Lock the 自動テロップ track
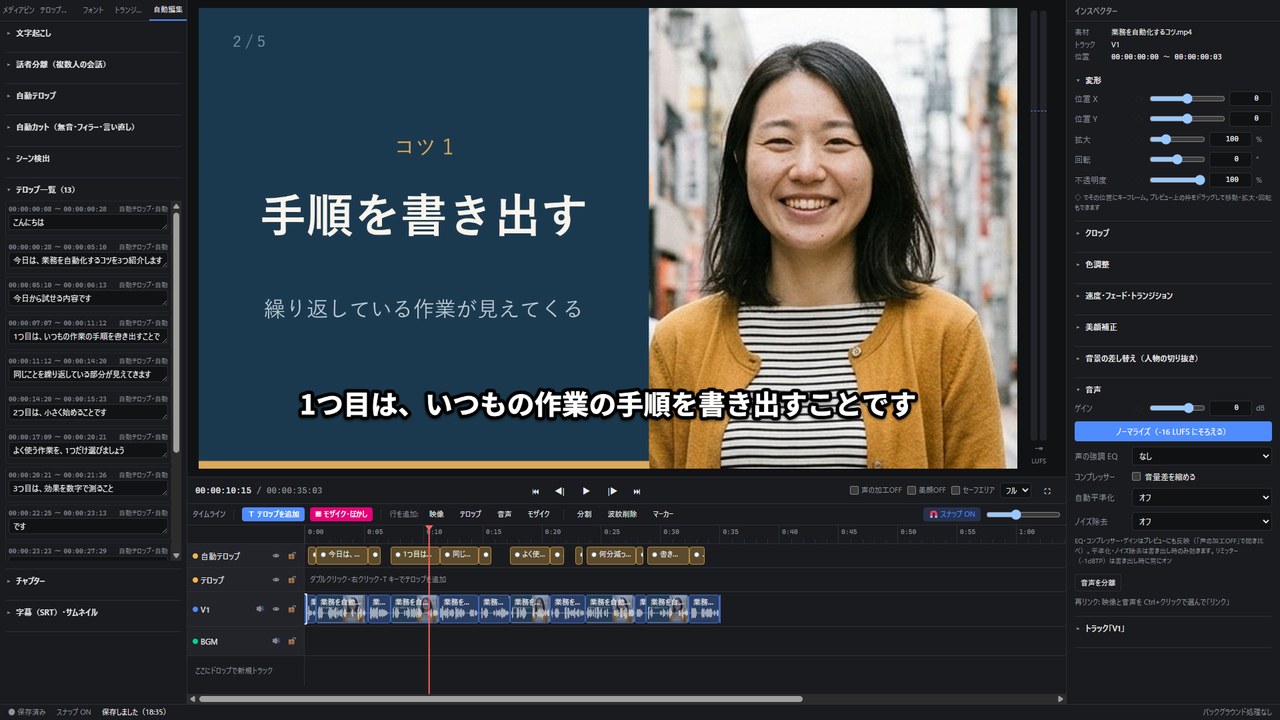The width and height of the screenshot is (1280, 720). (292, 556)
